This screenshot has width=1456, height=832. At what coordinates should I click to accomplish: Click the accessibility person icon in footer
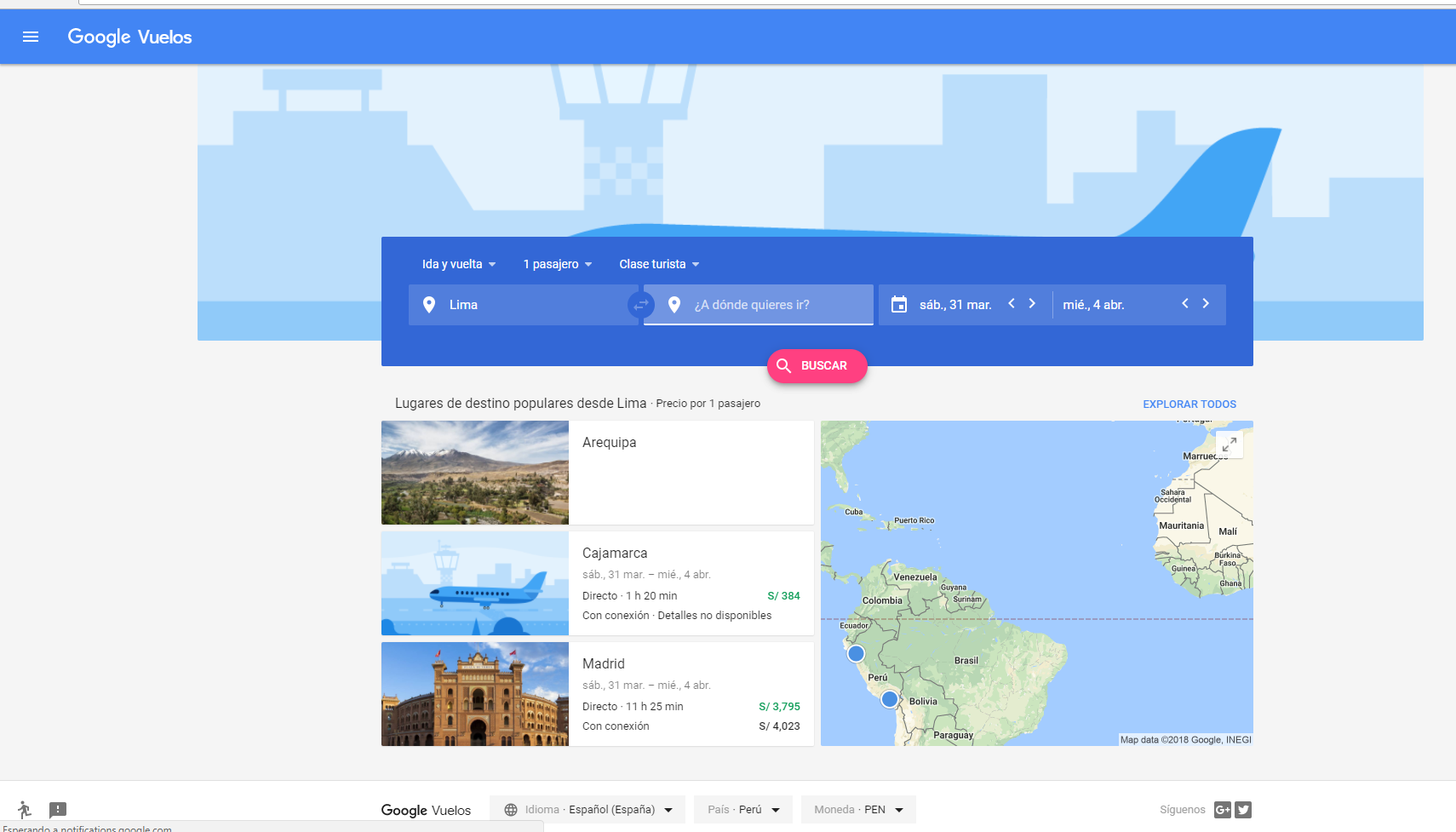click(24, 810)
